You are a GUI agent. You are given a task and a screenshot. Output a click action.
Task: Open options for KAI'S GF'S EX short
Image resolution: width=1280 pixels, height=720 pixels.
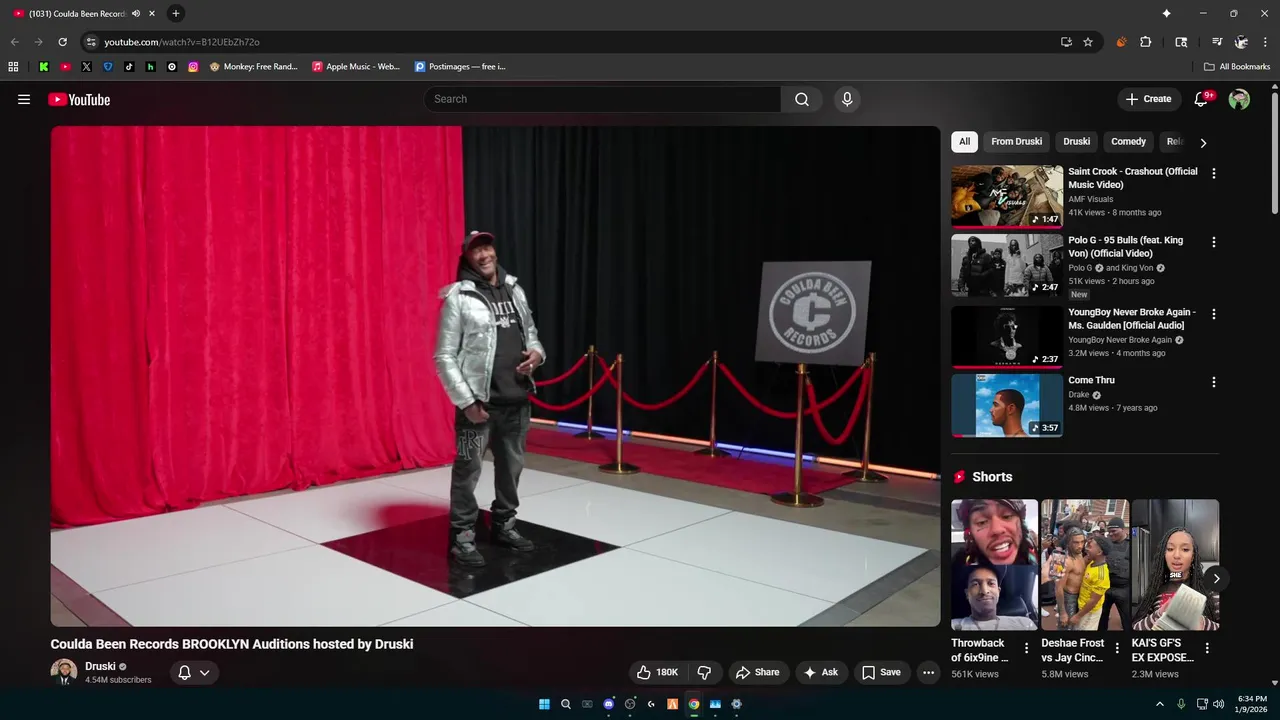pyautogui.click(x=1207, y=648)
